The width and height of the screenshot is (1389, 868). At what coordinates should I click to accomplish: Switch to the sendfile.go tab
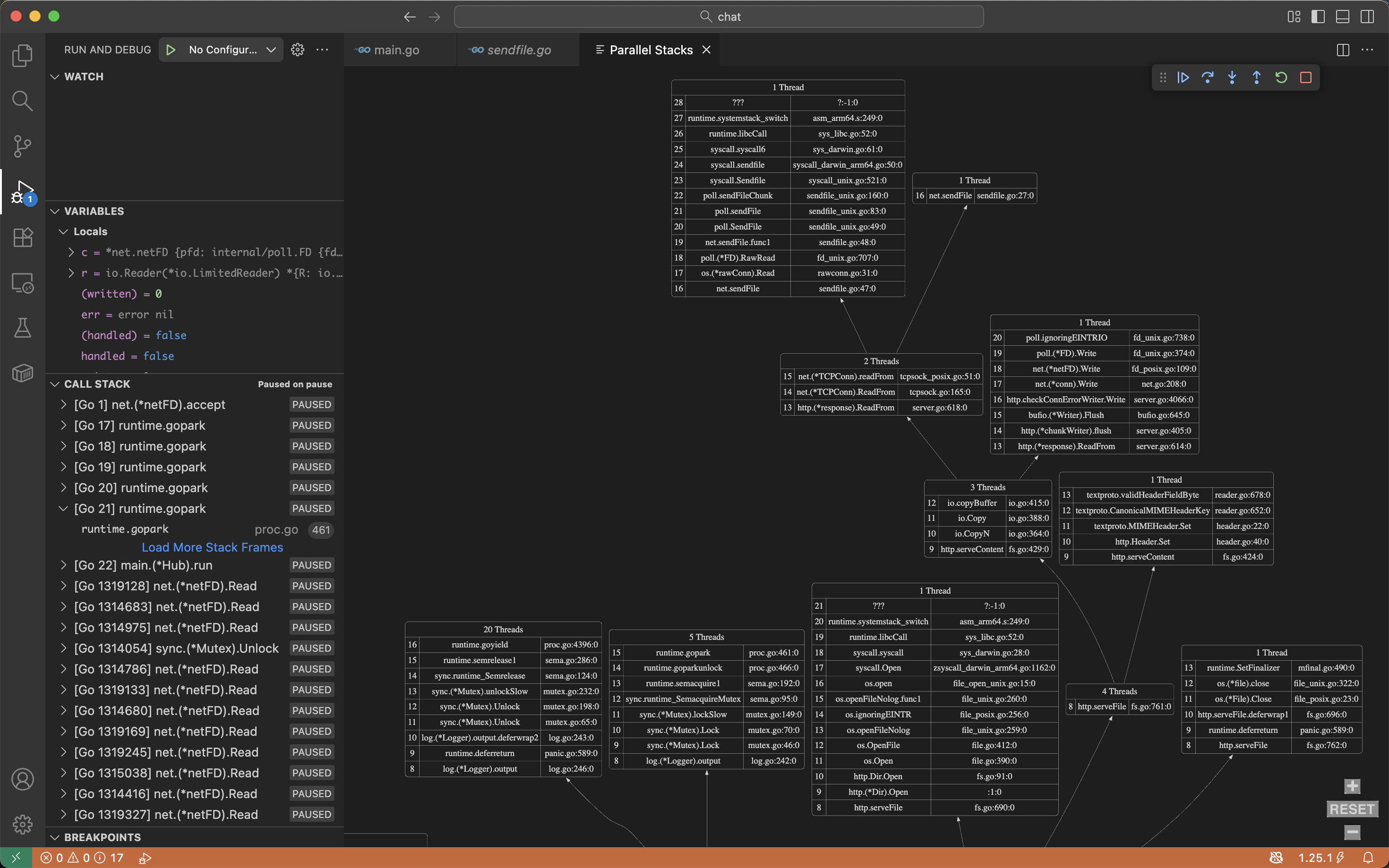(518, 50)
